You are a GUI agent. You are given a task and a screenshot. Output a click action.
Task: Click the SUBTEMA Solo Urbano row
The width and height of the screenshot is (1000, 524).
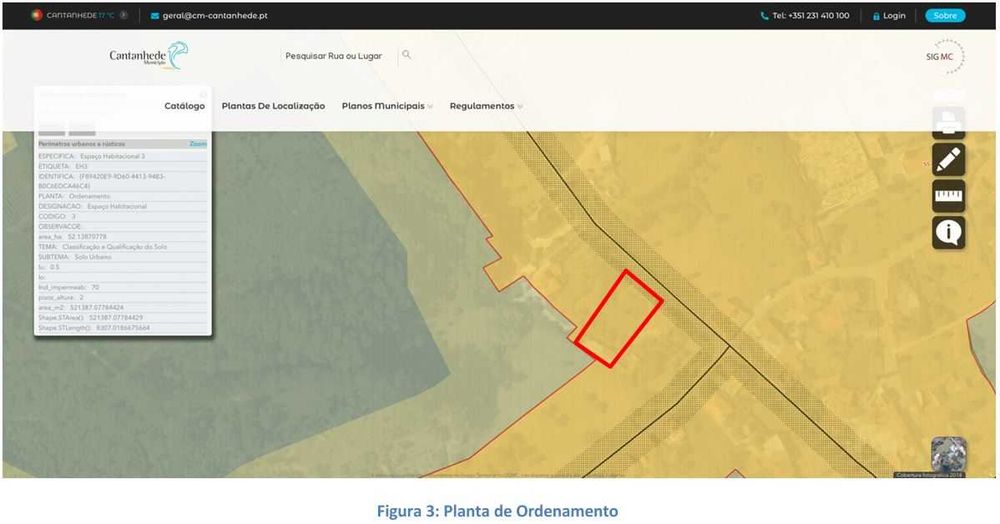tap(122, 257)
